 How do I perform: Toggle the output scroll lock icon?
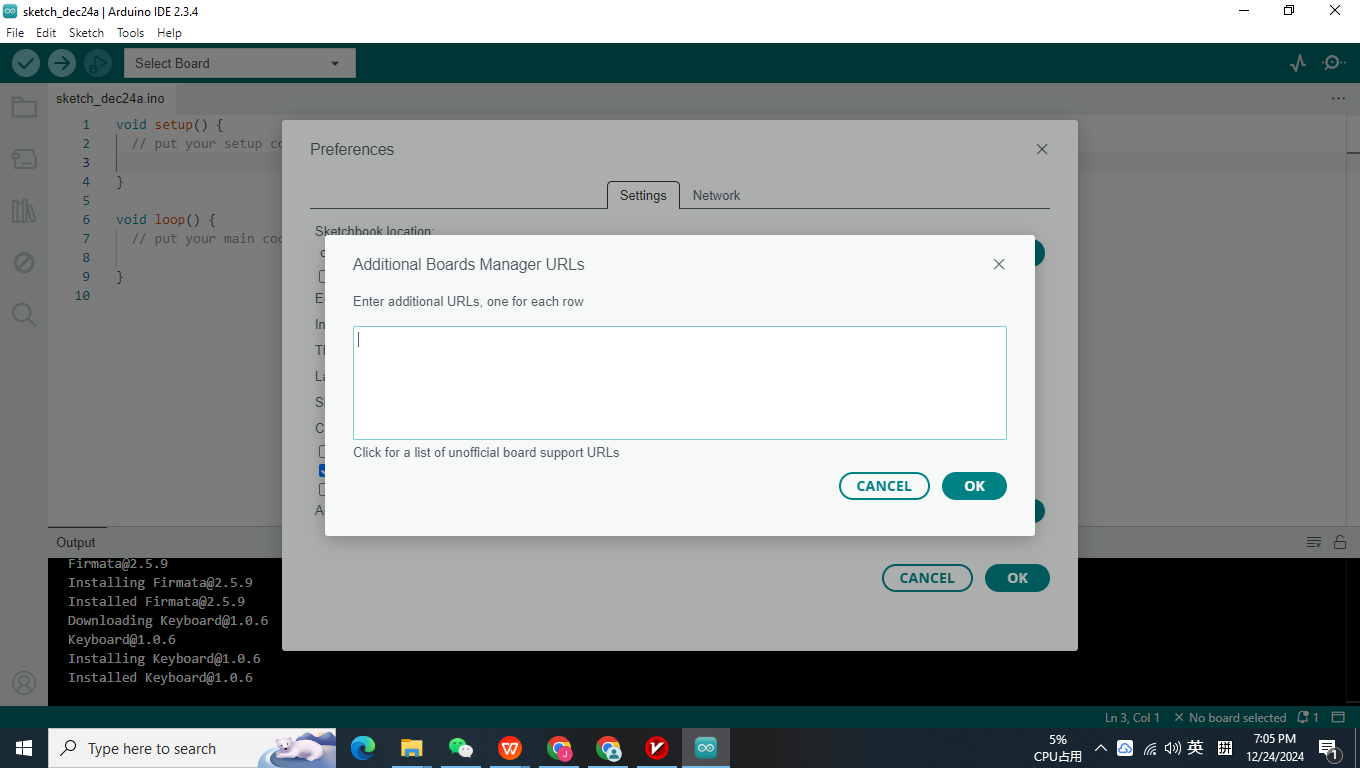(x=1340, y=542)
